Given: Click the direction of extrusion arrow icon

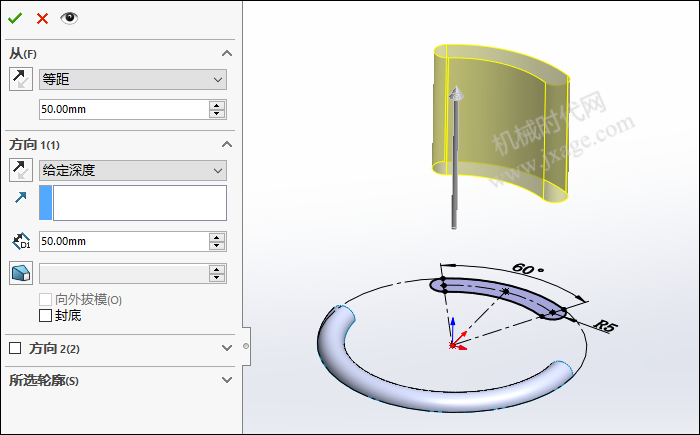Looking at the screenshot, I should point(21,197).
